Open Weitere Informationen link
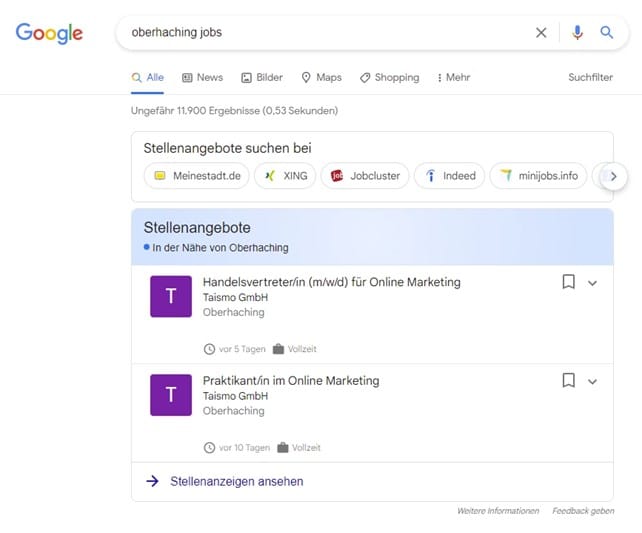The image size is (642, 533). pyautogui.click(x=498, y=511)
